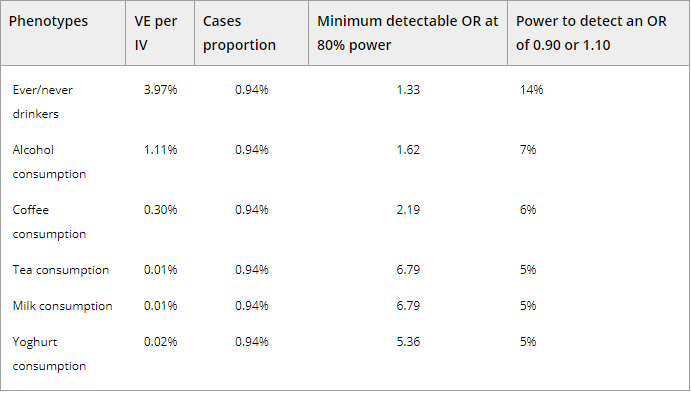This screenshot has width=691, height=393.
Task: Click the Cases proportion column header
Action: click(239, 33)
